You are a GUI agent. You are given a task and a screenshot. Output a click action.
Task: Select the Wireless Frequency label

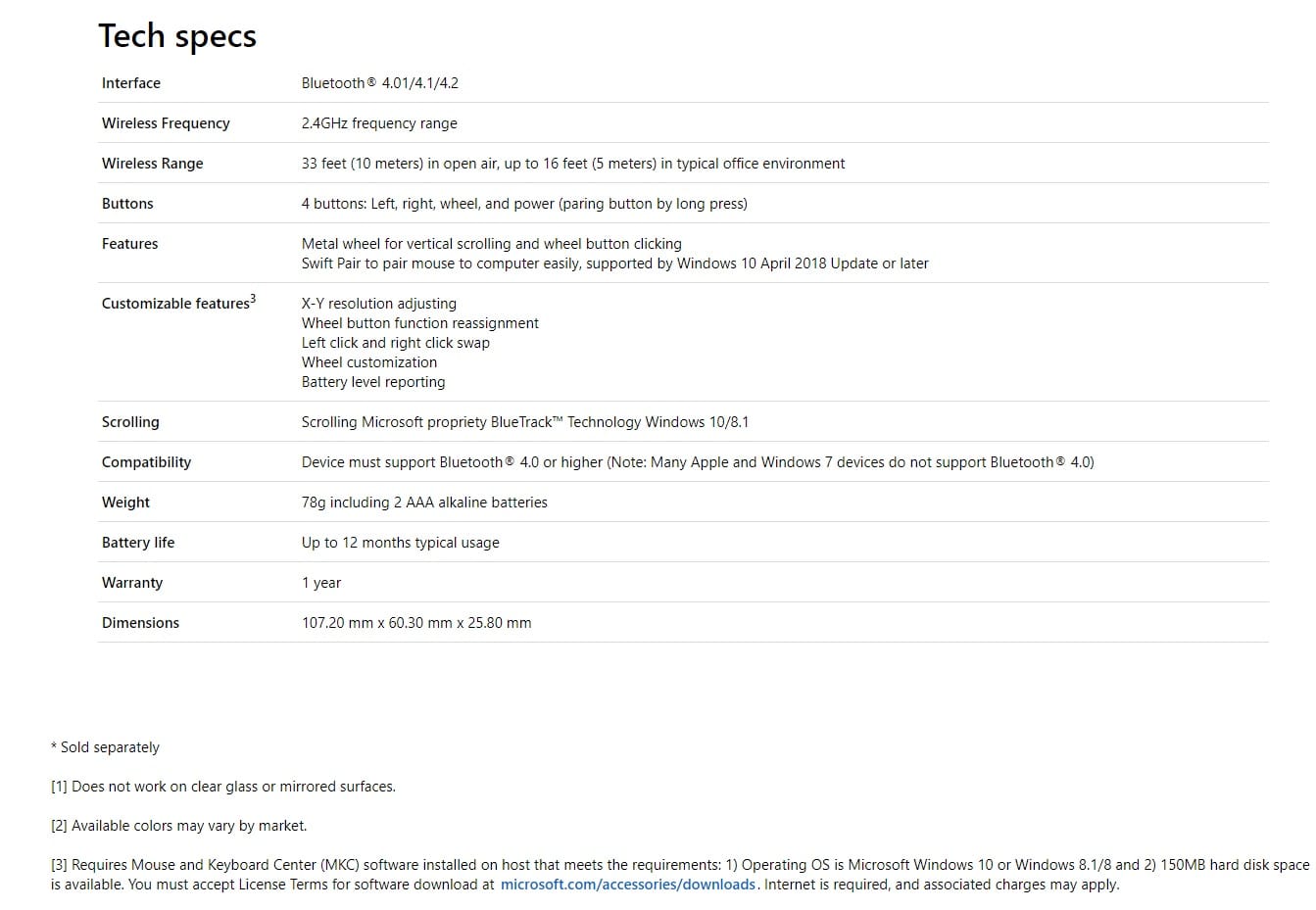166,123
